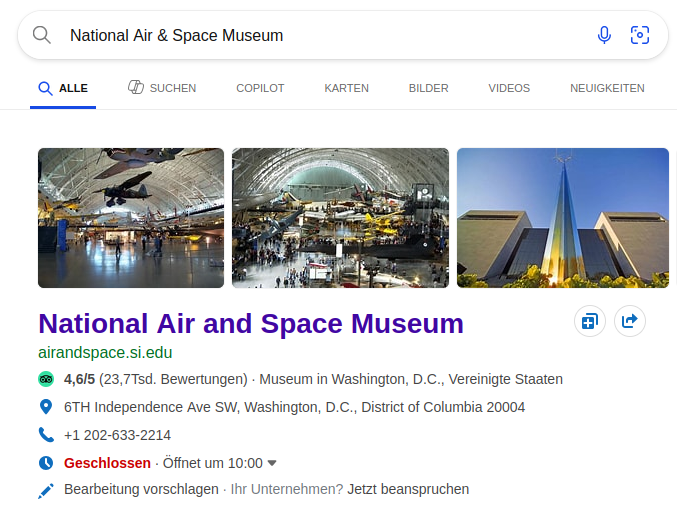Click Jetzt beanspruchen link

[x=408, y=489]
